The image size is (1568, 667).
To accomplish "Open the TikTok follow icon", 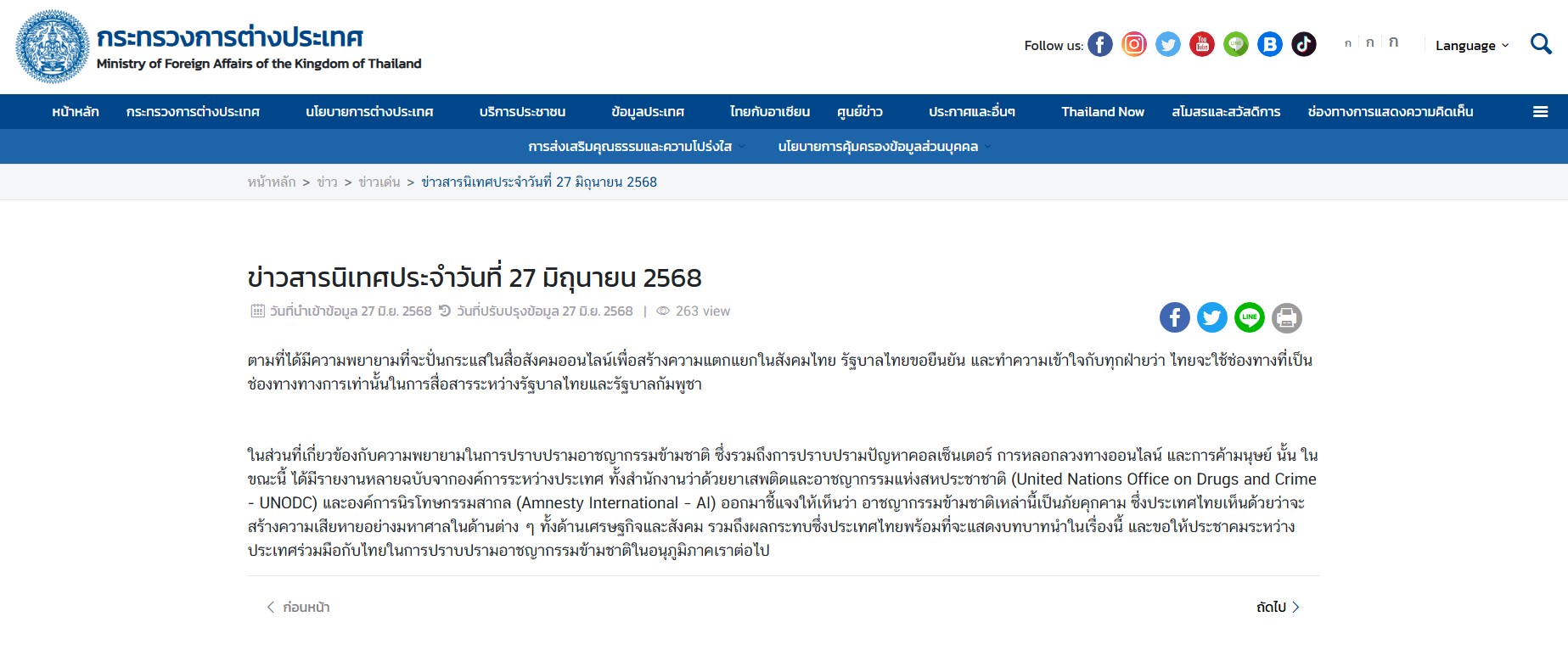I will (1304, 44).
